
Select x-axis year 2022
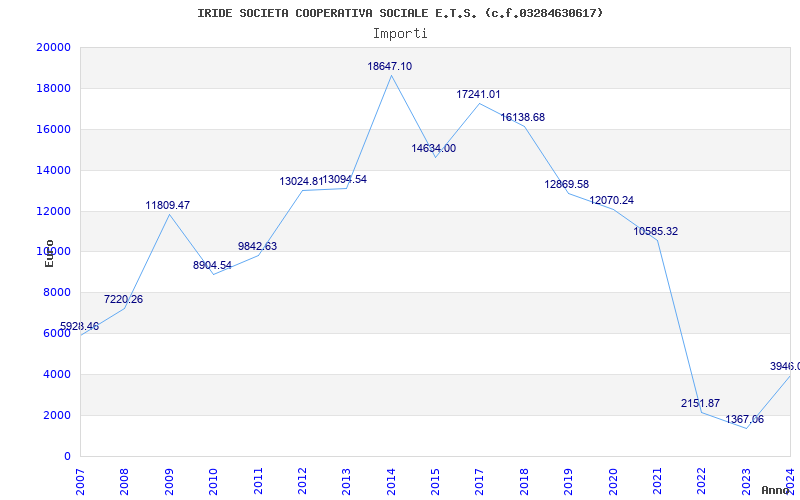point(702,481)
